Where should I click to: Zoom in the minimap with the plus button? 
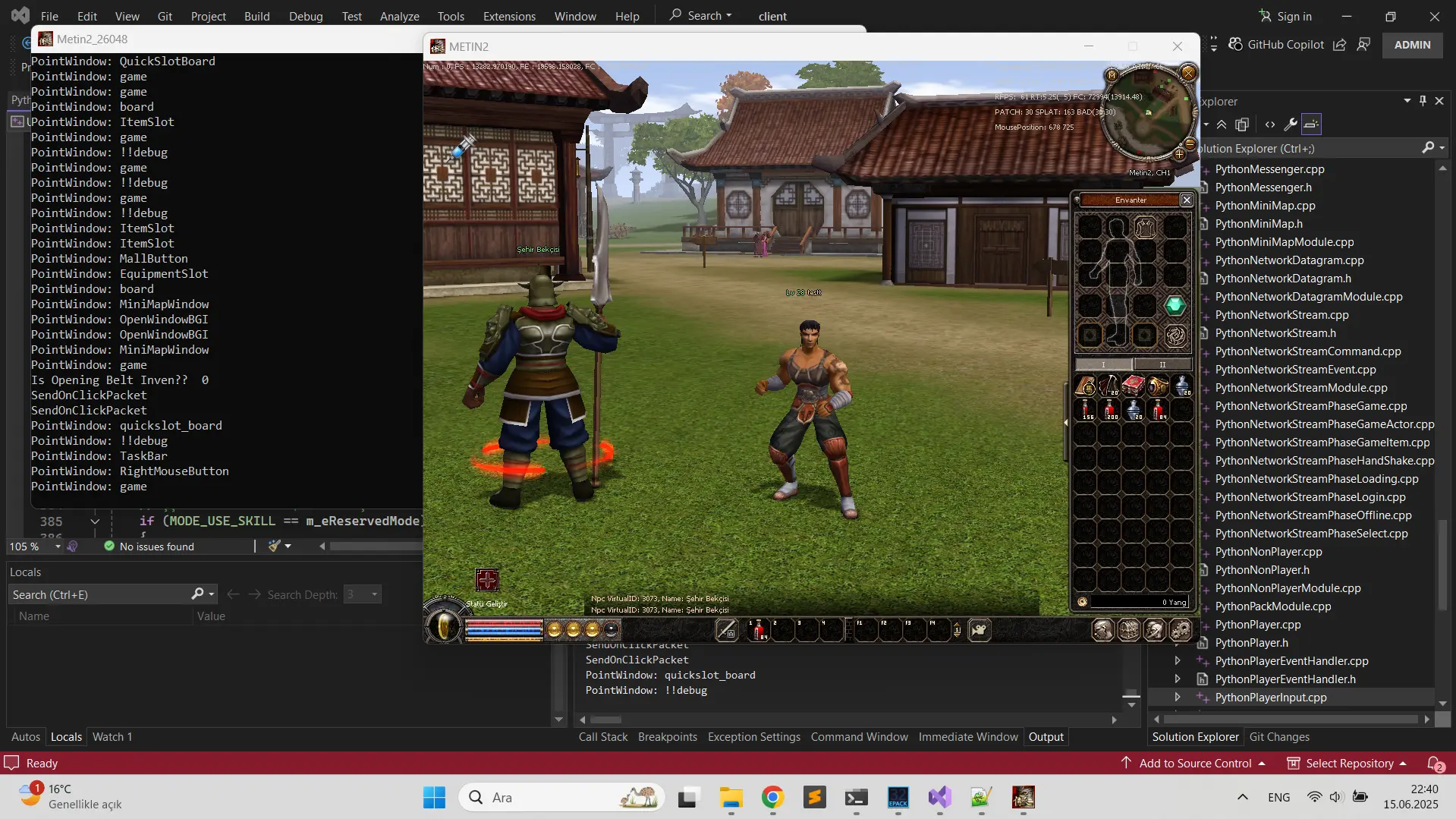pyautogui.click(x=1179, y=155)
